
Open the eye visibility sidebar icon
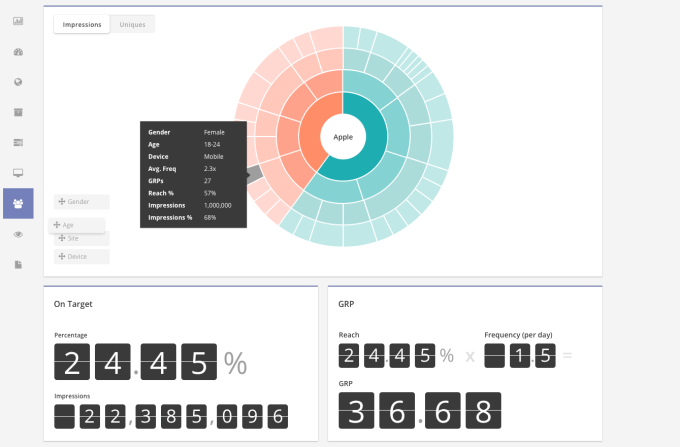point(18,235)
